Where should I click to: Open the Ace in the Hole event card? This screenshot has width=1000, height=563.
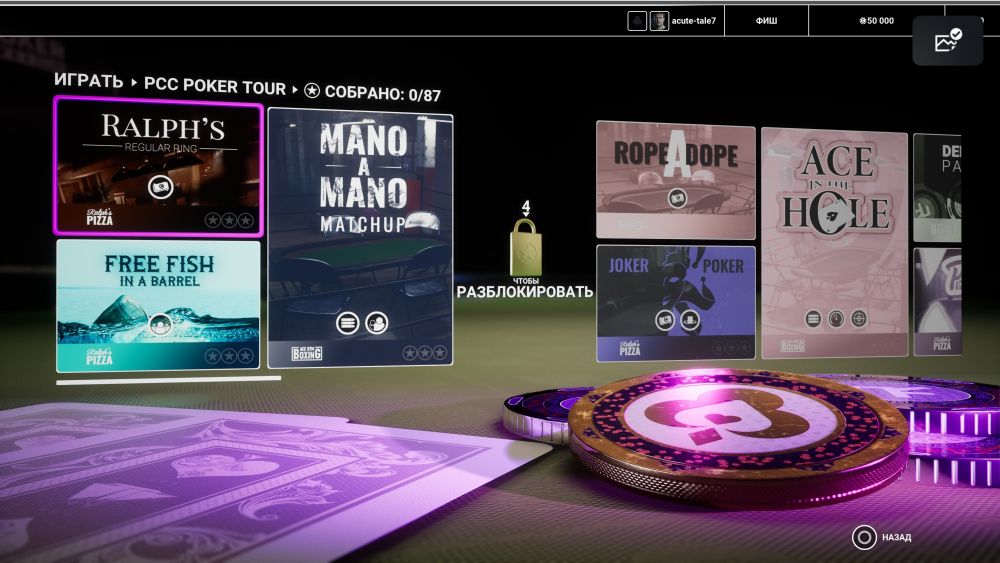click(834, 241)
